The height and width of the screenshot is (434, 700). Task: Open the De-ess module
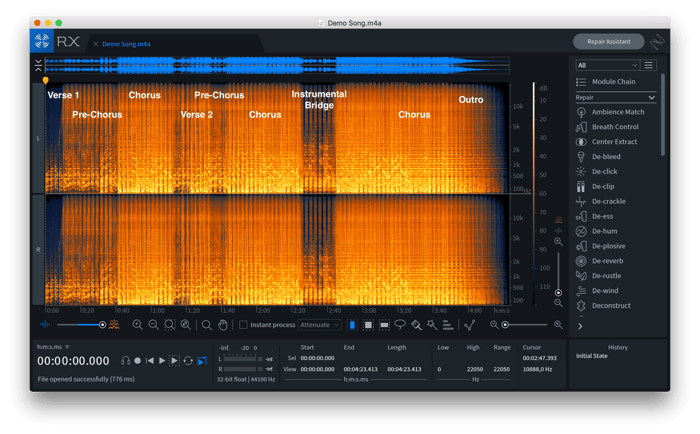[x=595, y=216]
